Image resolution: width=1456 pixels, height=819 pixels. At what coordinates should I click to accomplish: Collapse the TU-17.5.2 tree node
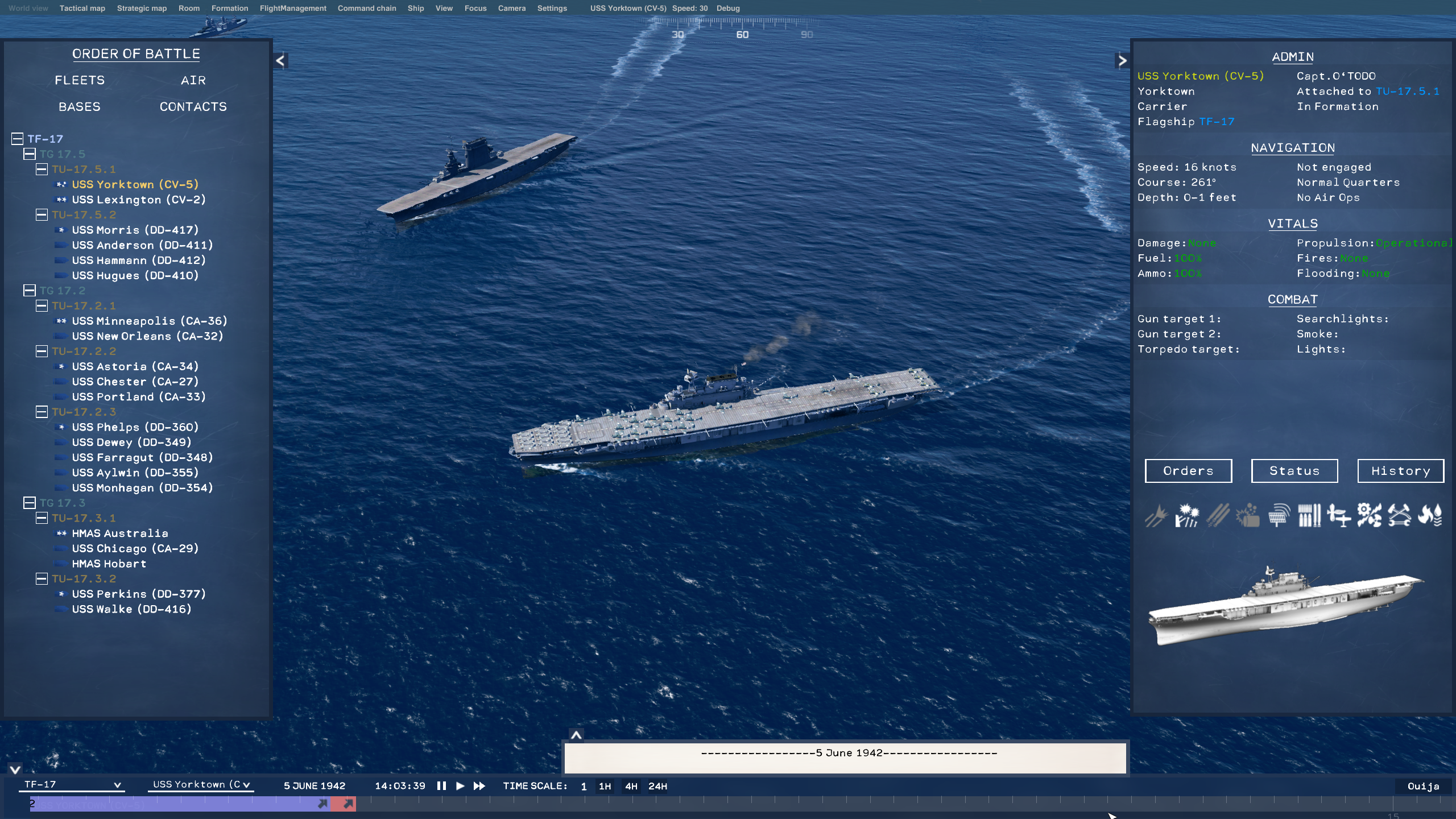pyautogui.click(x=42, y=214)
